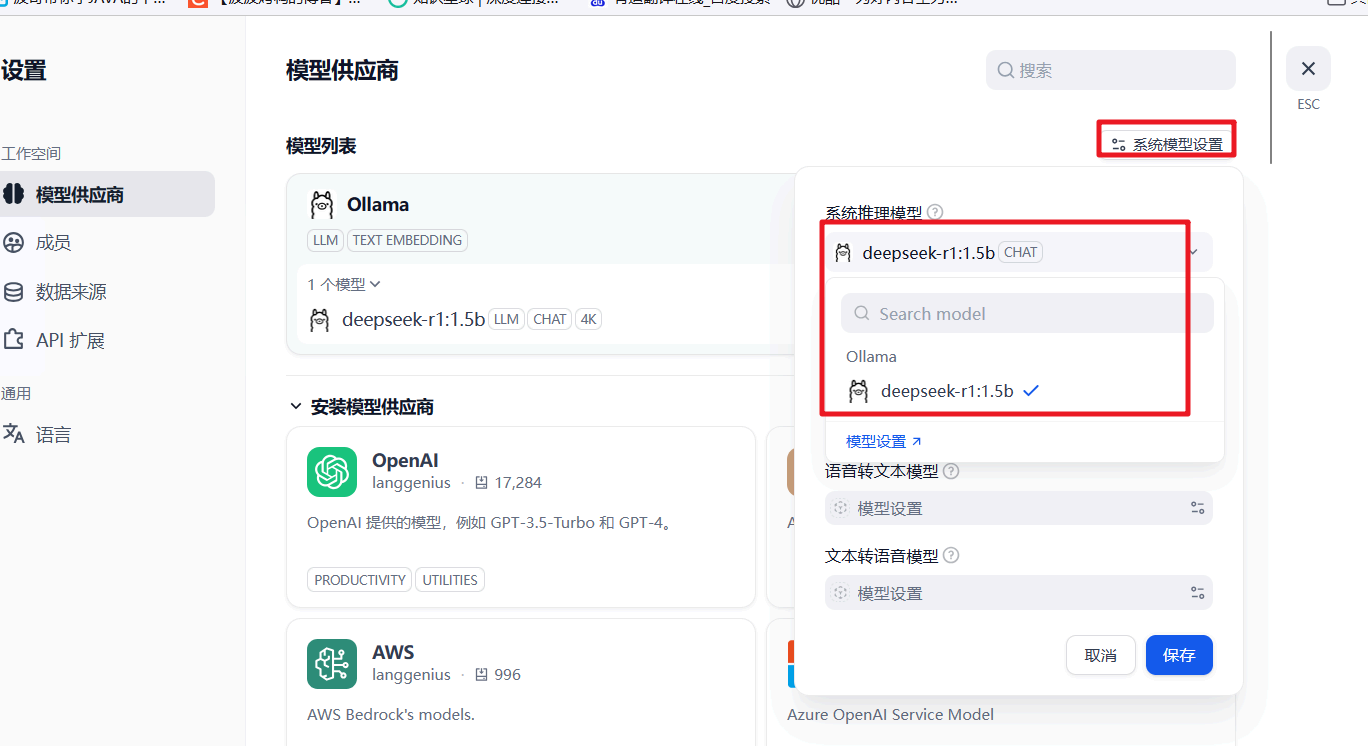Image resolution: width=1368 pixels, height=746 pixels.
Task: Click help icon next to 文本转语音模型
Action: tap(951, 555)
